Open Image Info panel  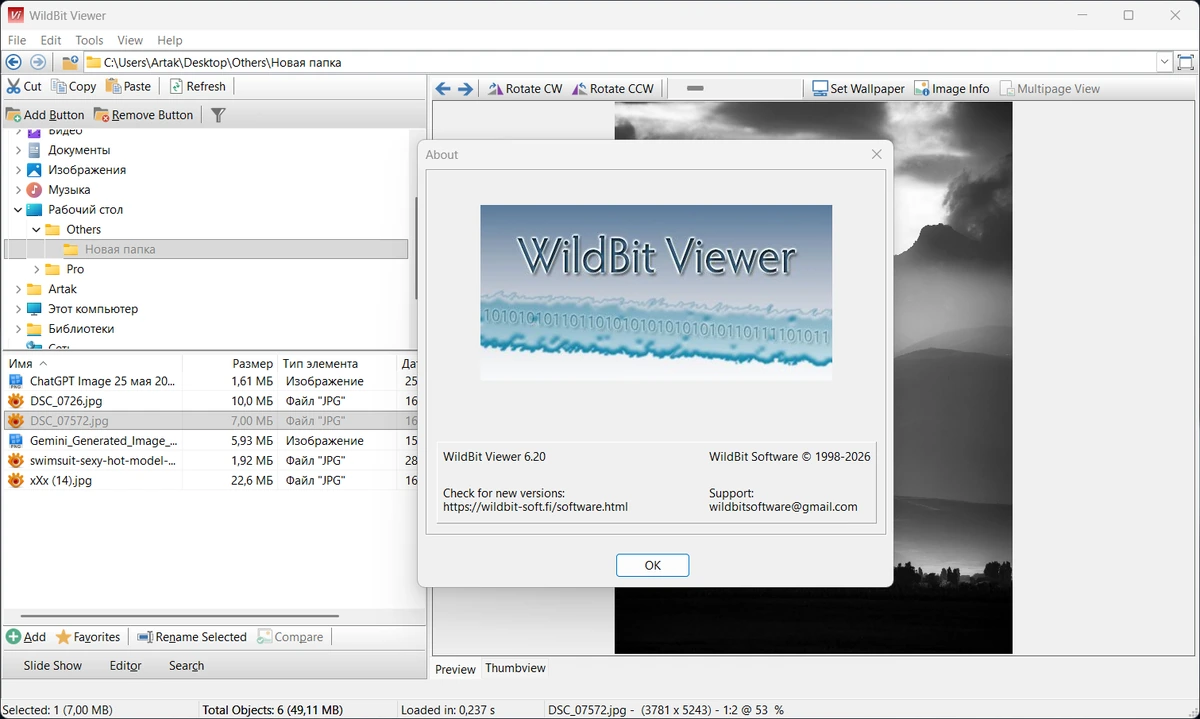click(952, 89)
